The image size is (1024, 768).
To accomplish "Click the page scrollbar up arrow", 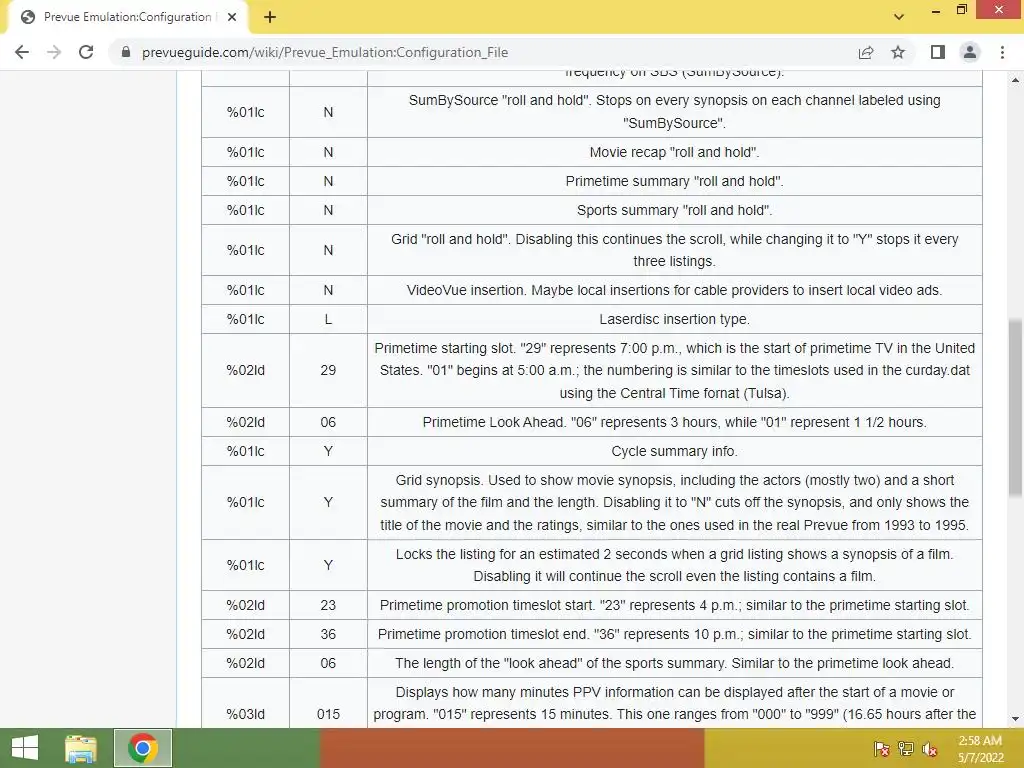I will pos(1015,80).
